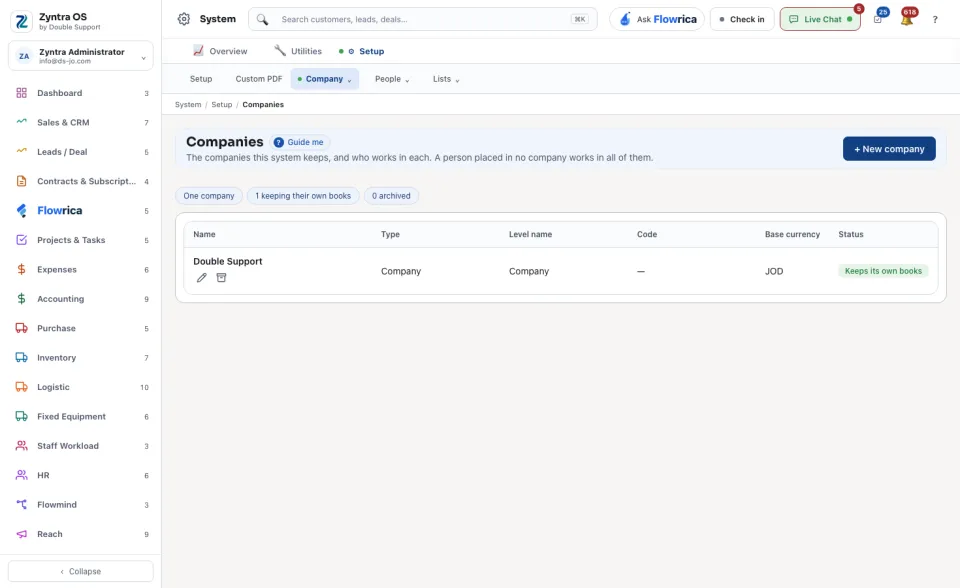Open Staff Workload module

[x=81, y=446]
